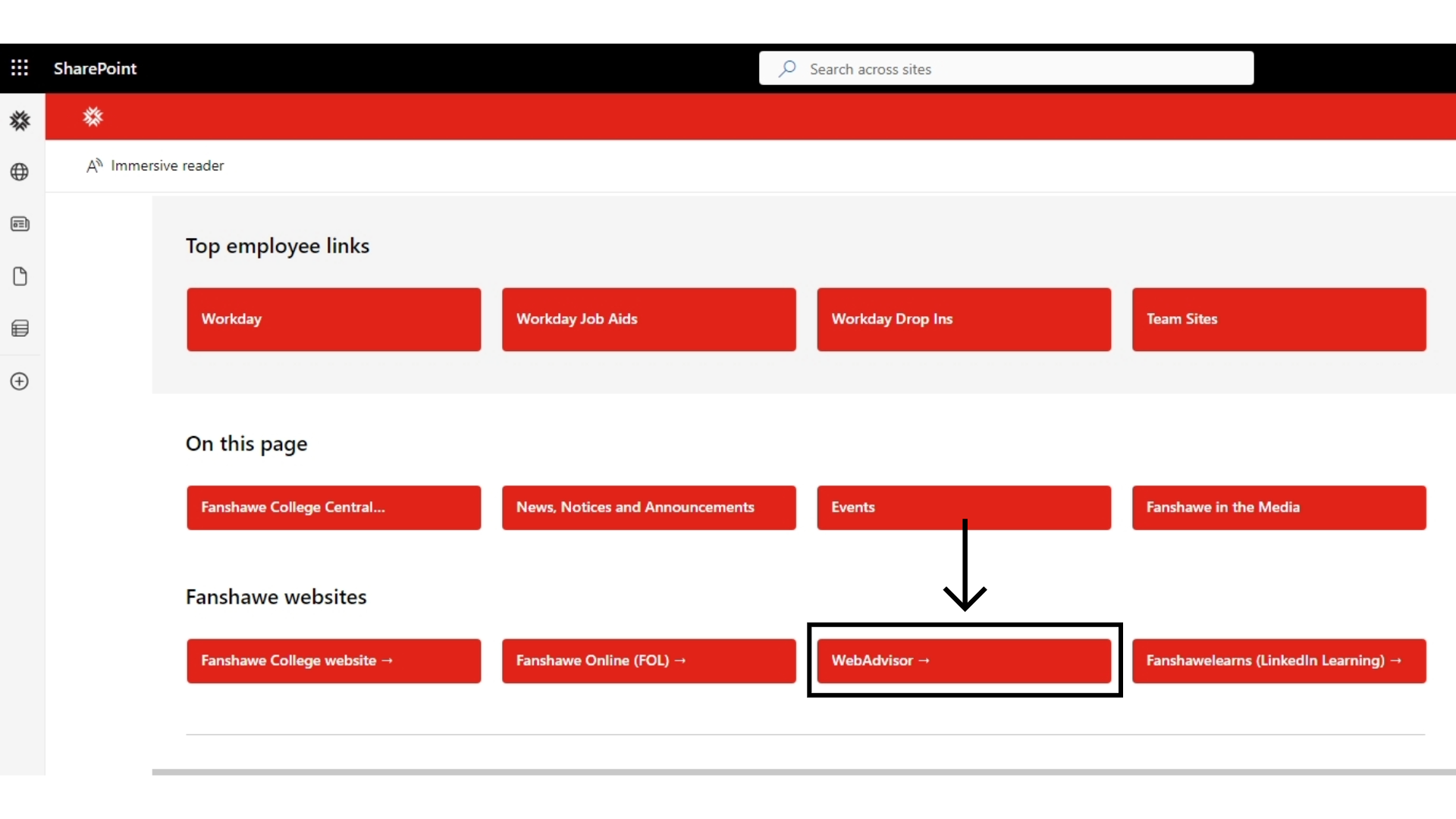Screen dimensions: 1456x819
Task: Open Workday Job Aids tile
Action: click(x=649, y=319)
